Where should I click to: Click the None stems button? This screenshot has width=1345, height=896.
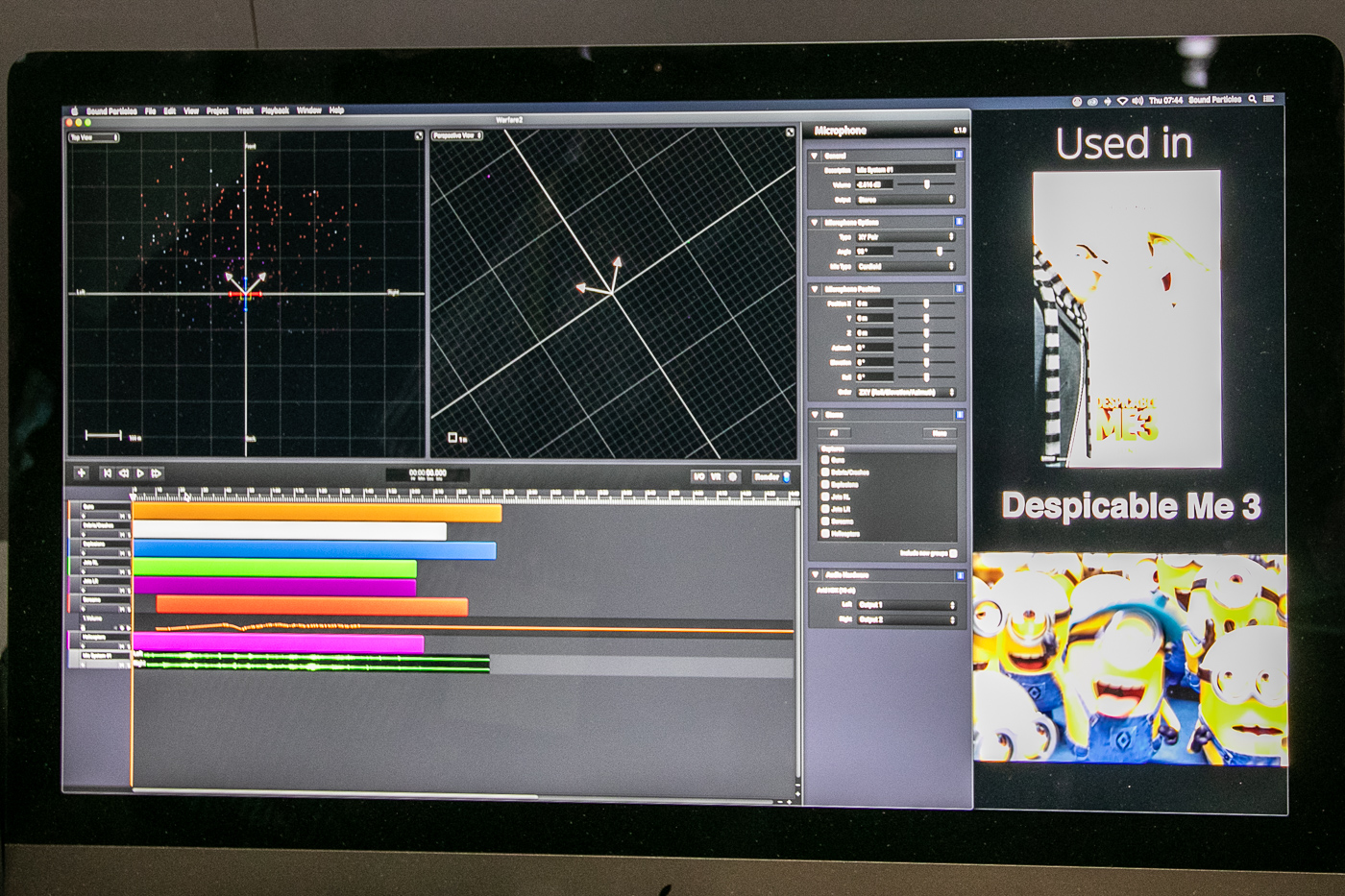(x=940, y=433)
